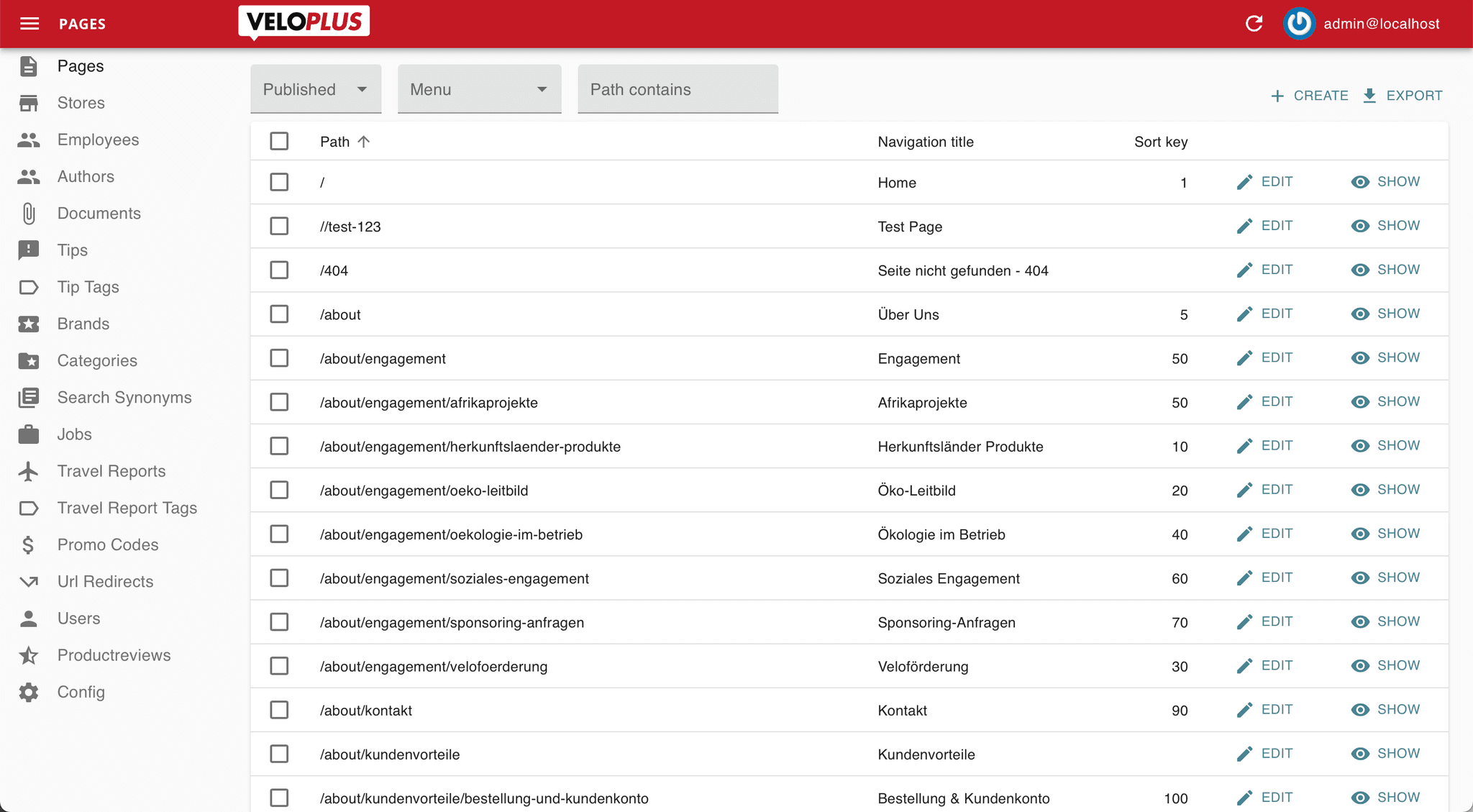
Task: Click the Stores storefront icon
Action: [x=29, y=103]
